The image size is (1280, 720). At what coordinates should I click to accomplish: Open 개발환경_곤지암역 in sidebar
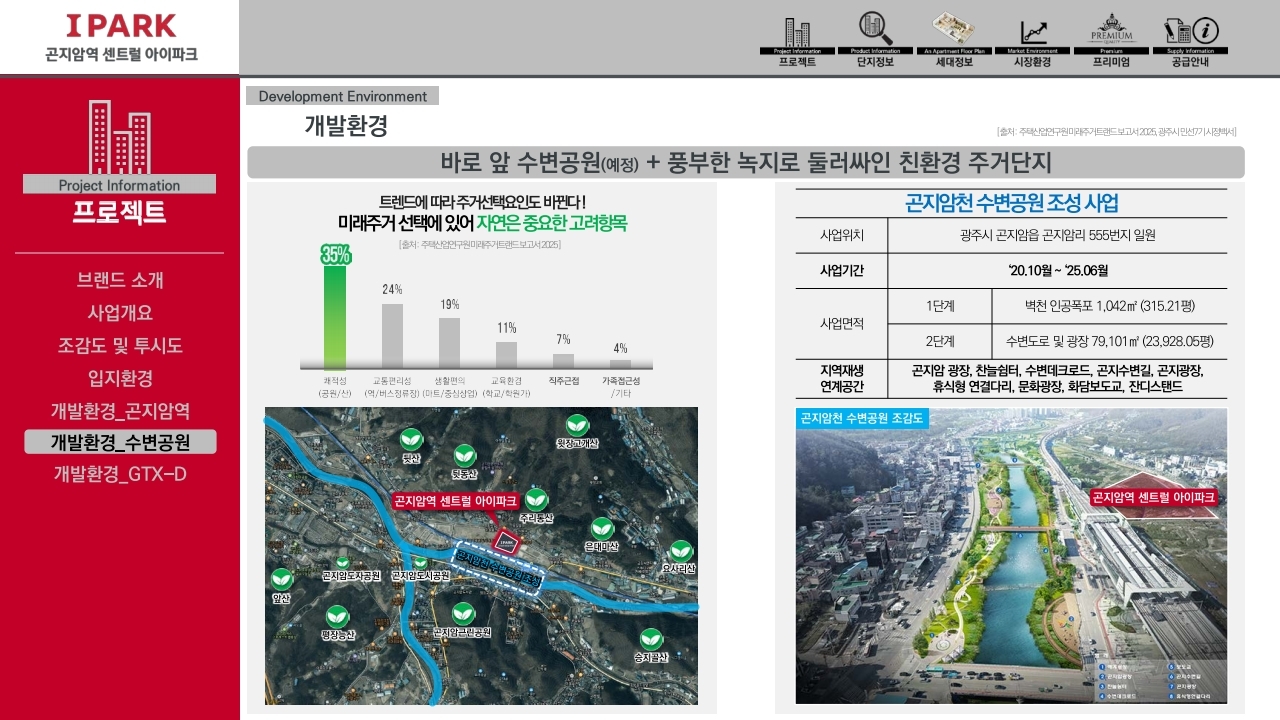(x=120, y=411)
